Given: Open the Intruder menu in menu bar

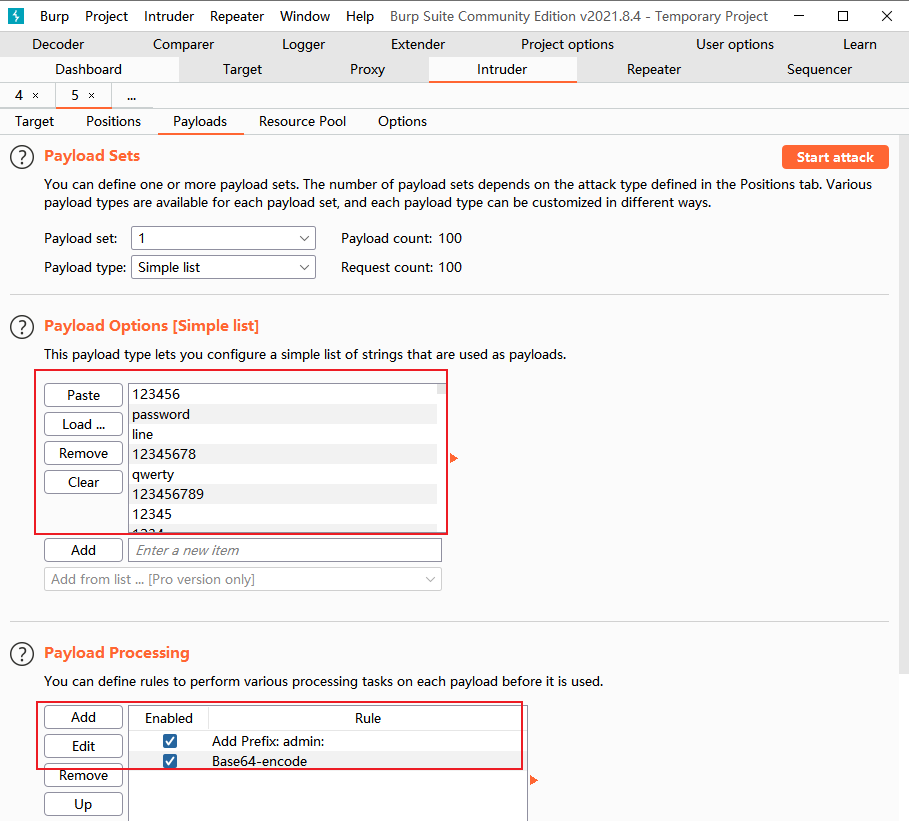Looking at the screenshot, I should 169,16.
